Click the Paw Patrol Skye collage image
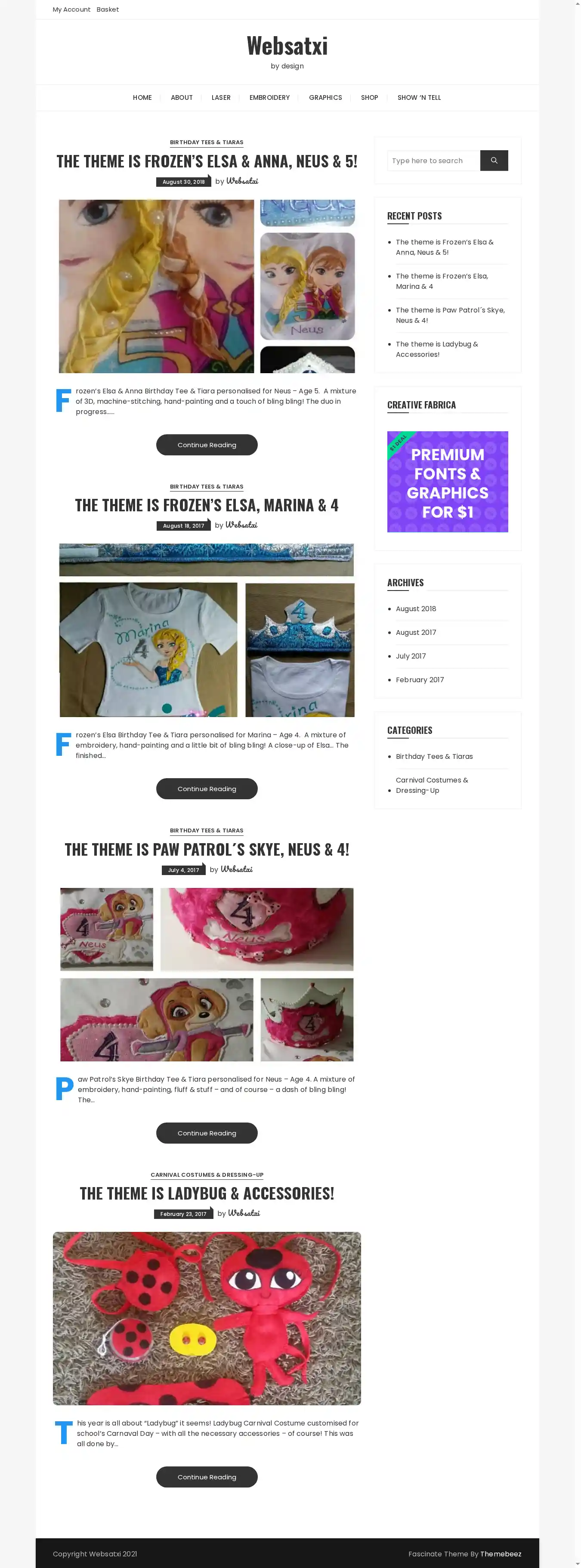581x1568 pixels. [x=207, y=974]
